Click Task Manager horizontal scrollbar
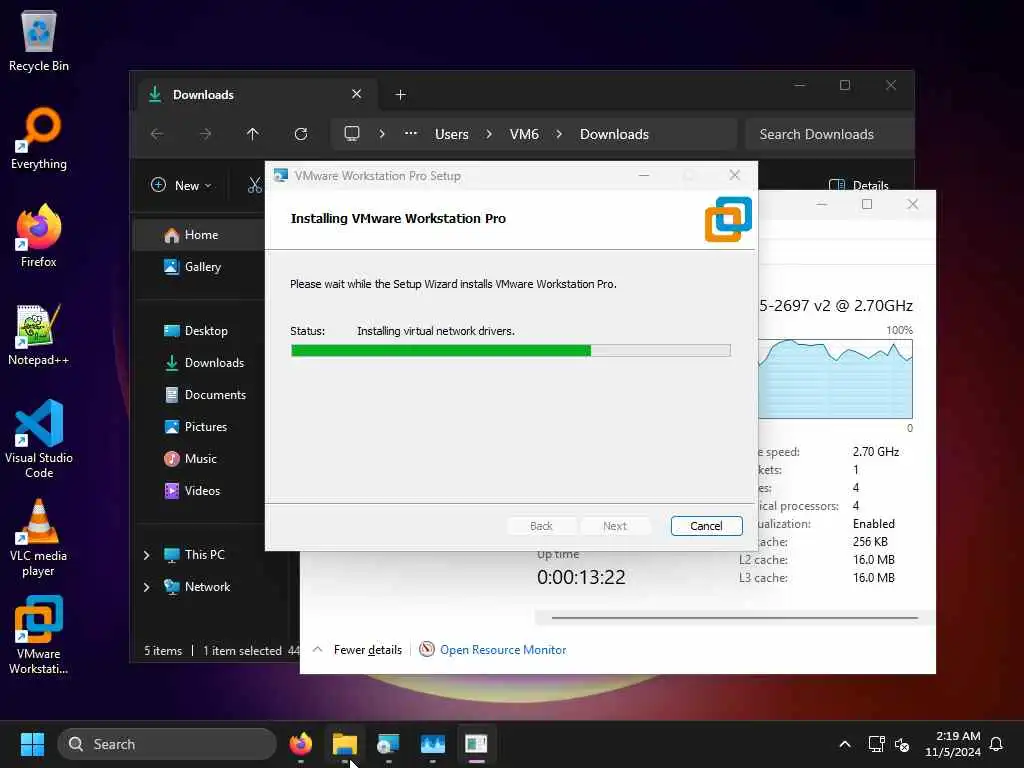Image resolution: width=1024 pixels, height=768 pixels. pyautogui.click(x=734, y=617)
